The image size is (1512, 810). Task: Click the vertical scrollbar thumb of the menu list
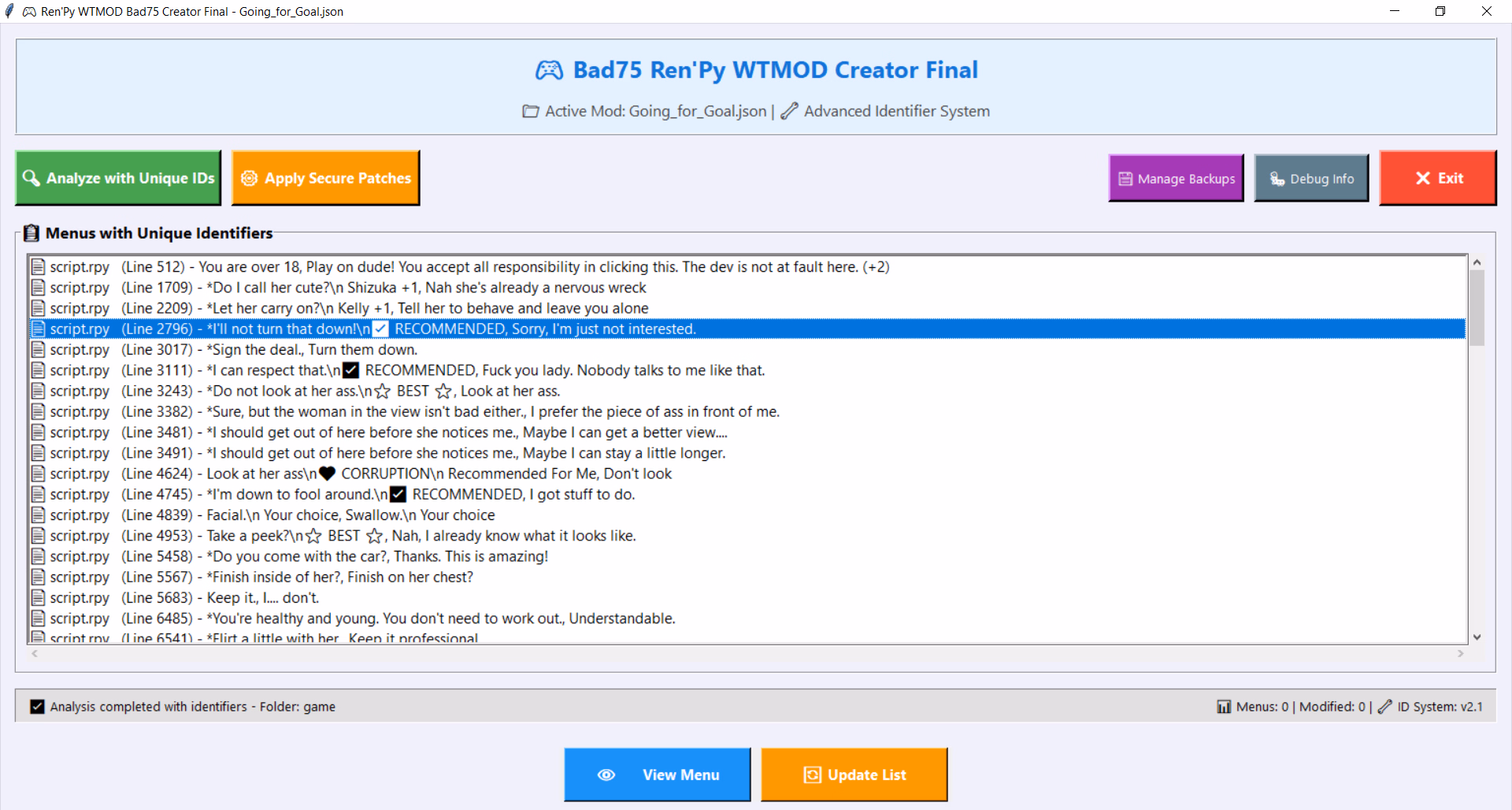tap(1477, 308)
